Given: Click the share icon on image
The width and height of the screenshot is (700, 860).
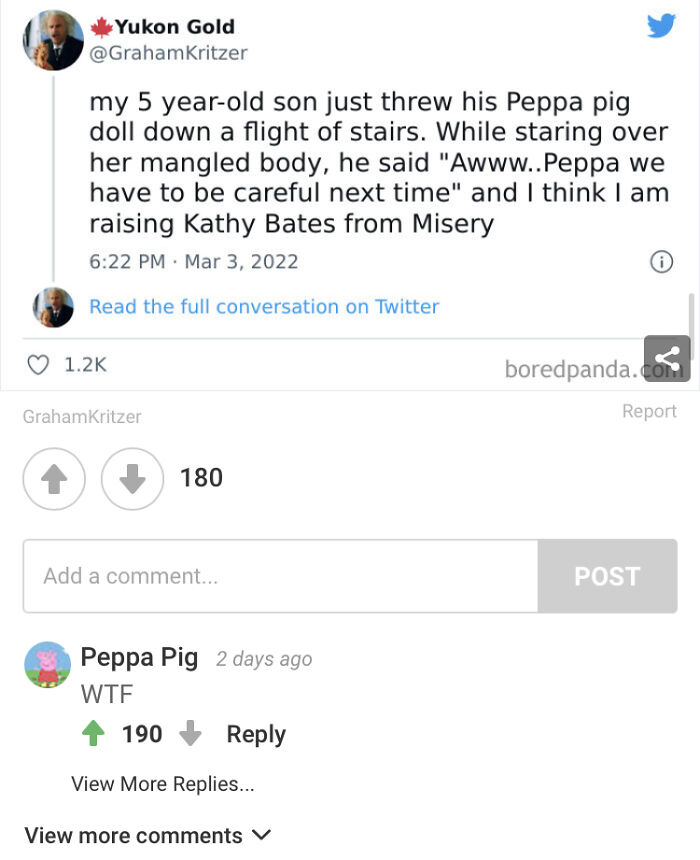Looking at the screenshot, I should coord(667,358).
